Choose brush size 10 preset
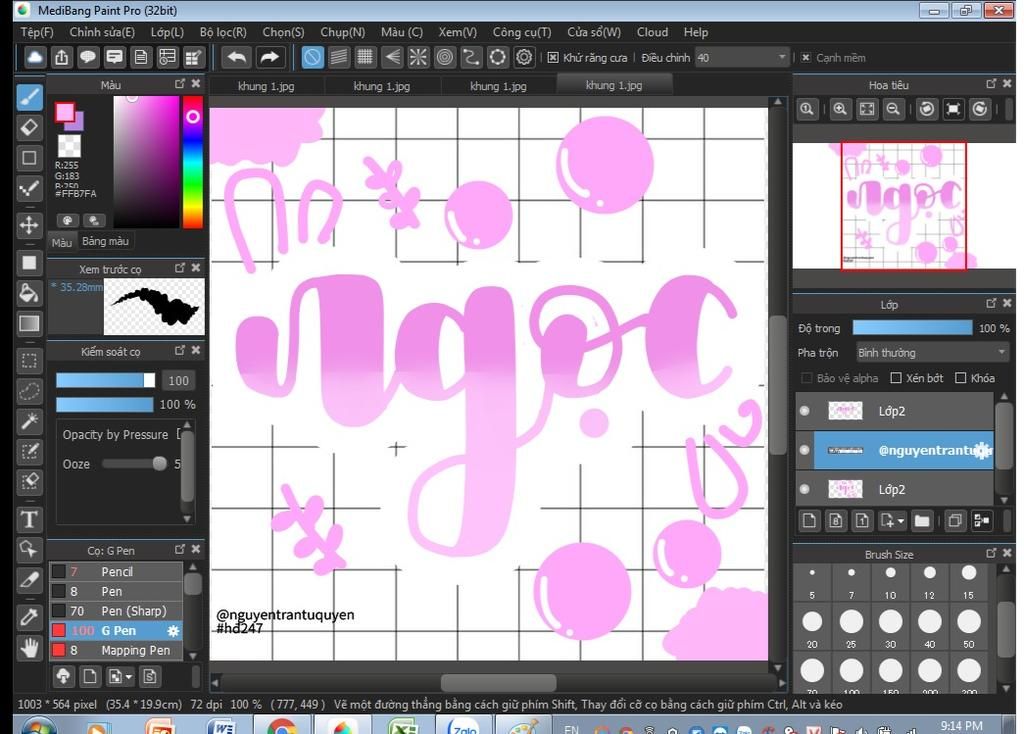The width and height of the screenshot is (1024, 734). tap(890, 581)
